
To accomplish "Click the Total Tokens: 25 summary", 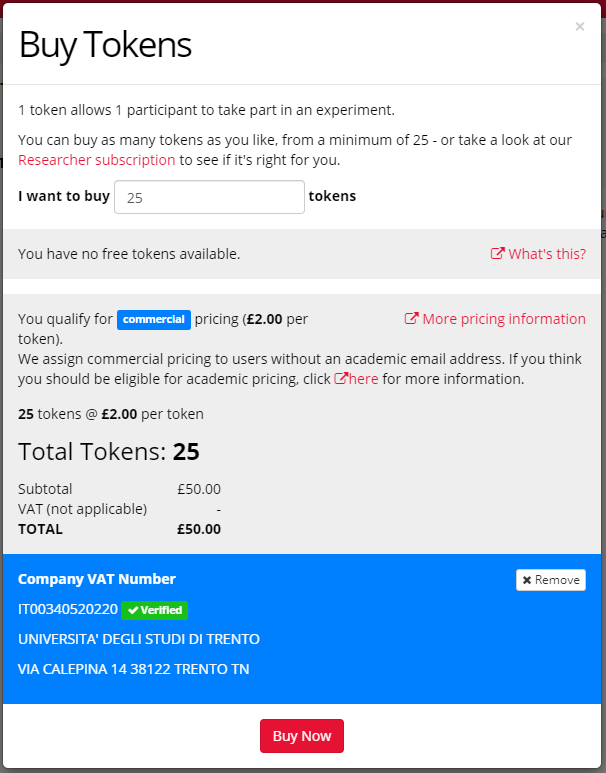I will coord(109,452).
